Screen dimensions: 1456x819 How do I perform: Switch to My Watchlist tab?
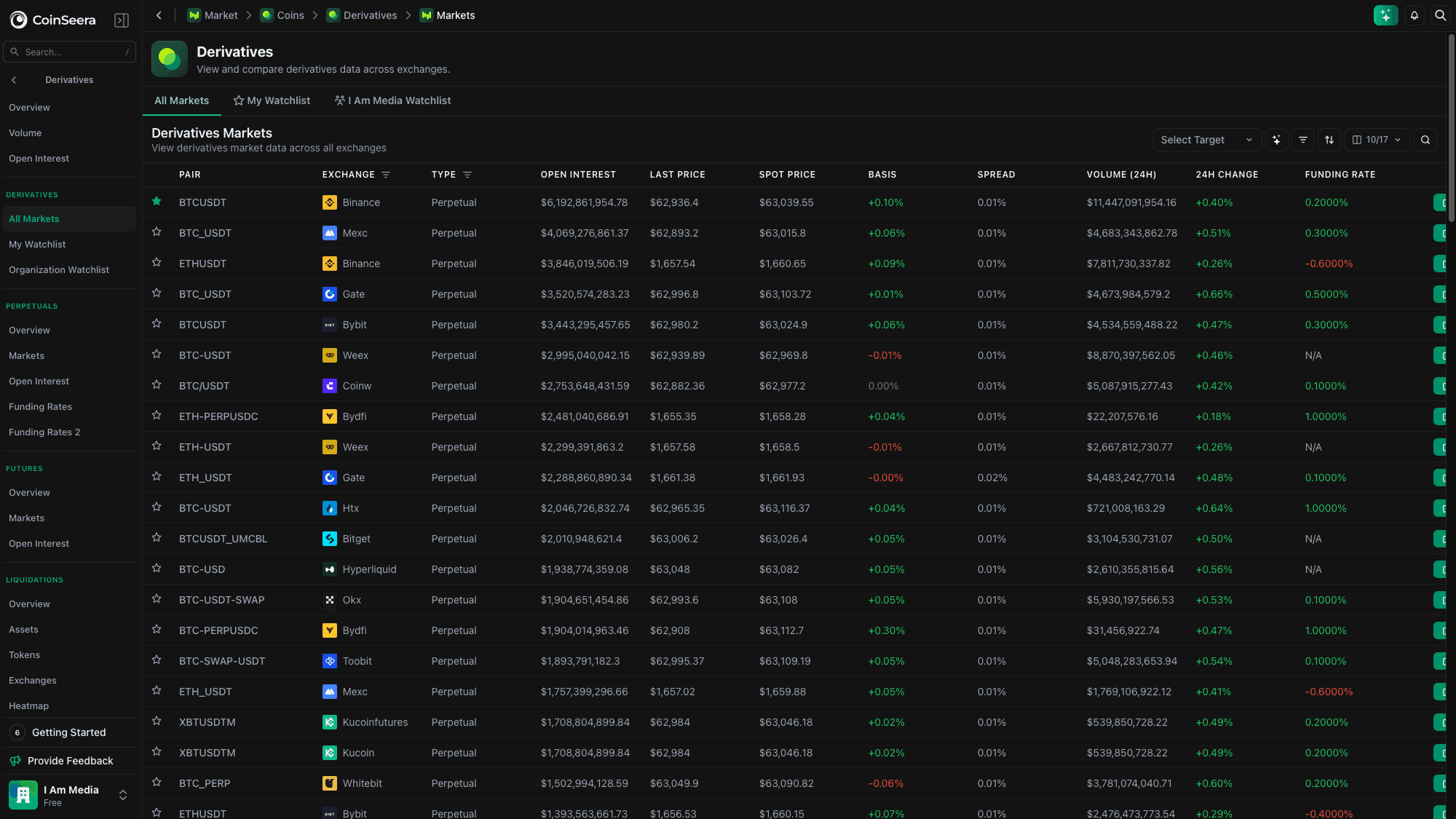[272, 100]
